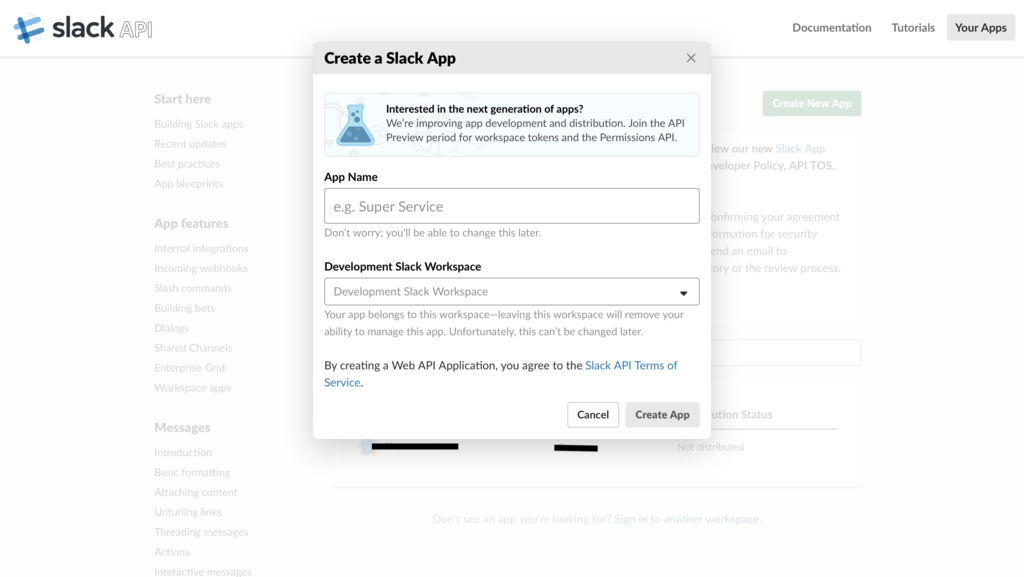Image resolution: width=1024 pixels, height=577 pixels.
Task: Cancel the app creation dialog
Action: pos(593,414)
